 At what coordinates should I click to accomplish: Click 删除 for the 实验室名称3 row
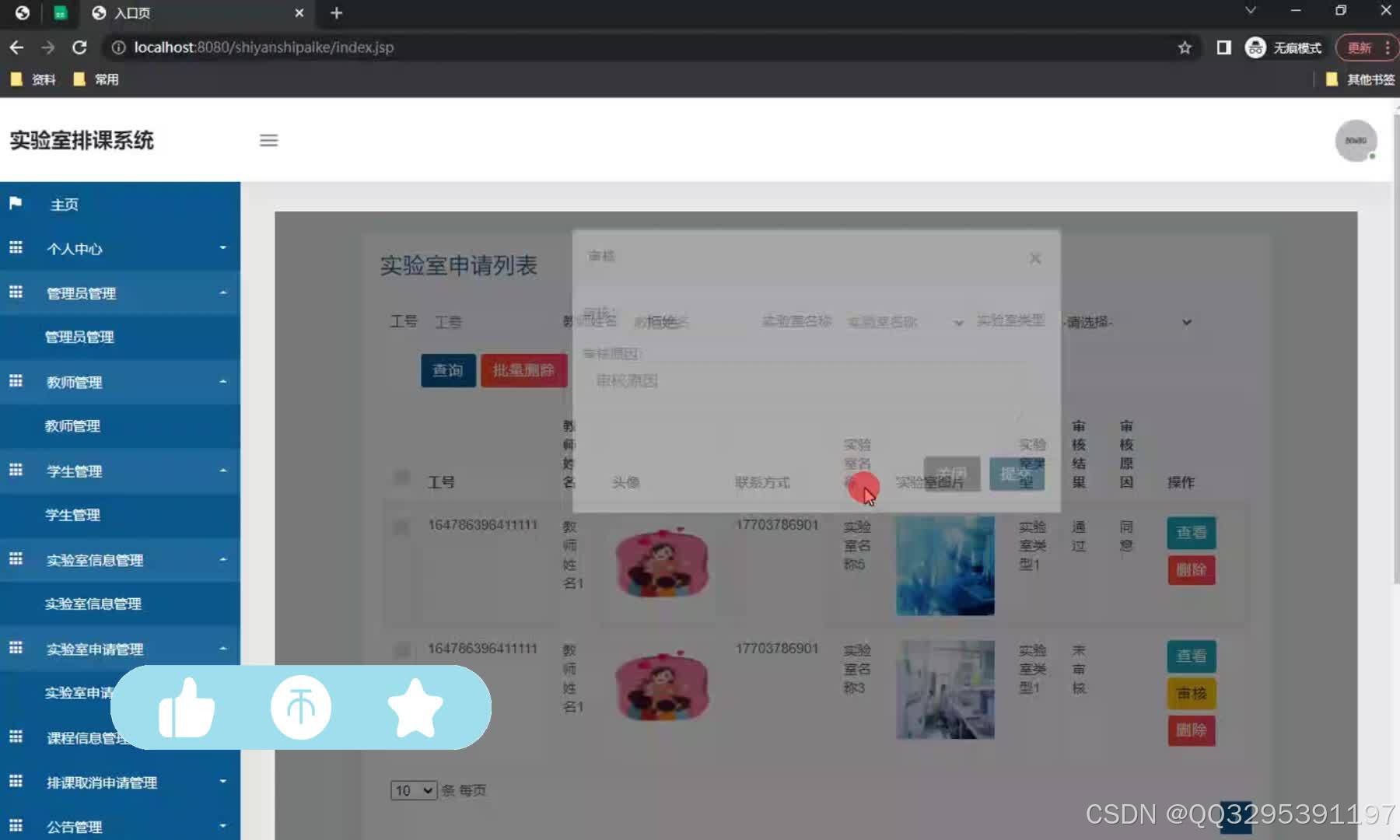[1191, 730]
